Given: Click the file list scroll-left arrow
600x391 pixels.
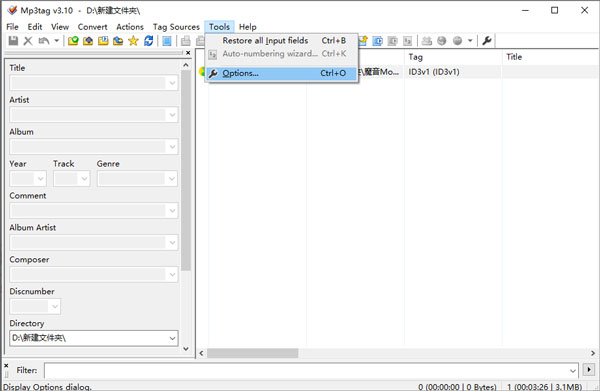Looking at the screenshot, I should coord(201,353).
